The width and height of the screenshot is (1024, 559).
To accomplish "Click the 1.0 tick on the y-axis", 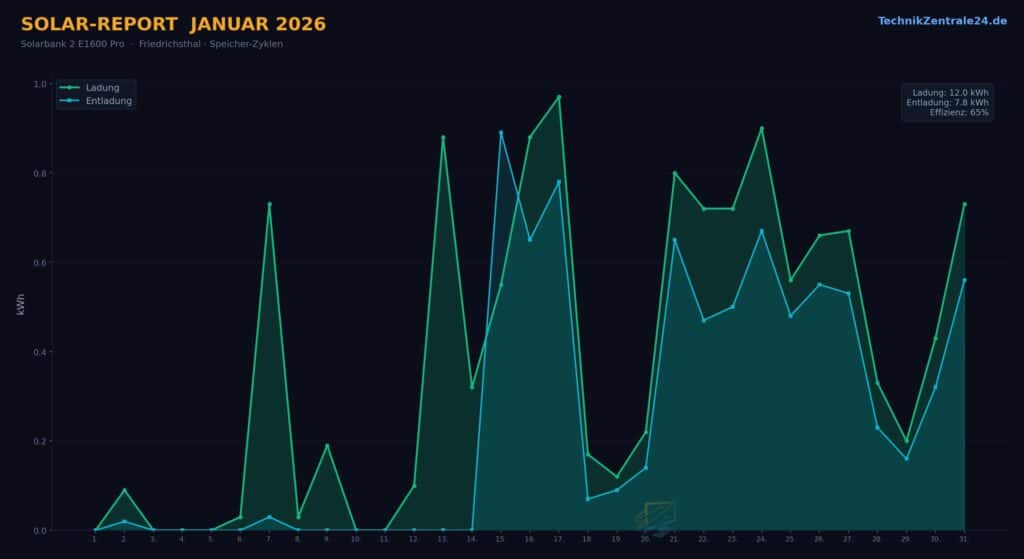I will pos(41,84).
